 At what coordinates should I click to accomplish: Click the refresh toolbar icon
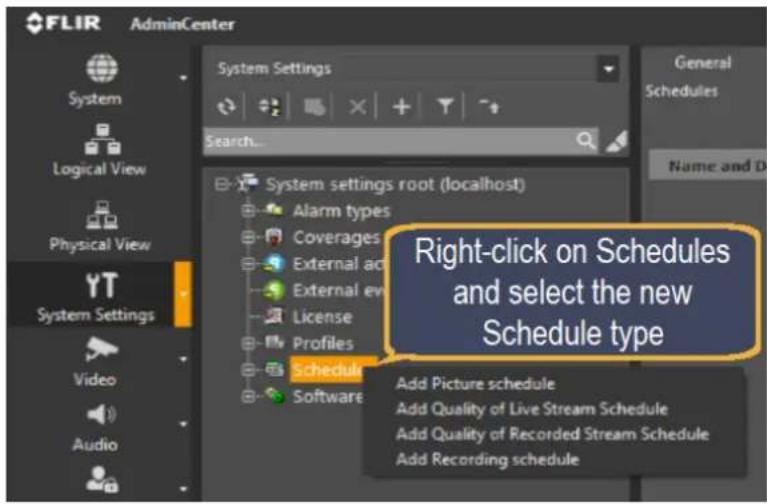tap(226, 106)
